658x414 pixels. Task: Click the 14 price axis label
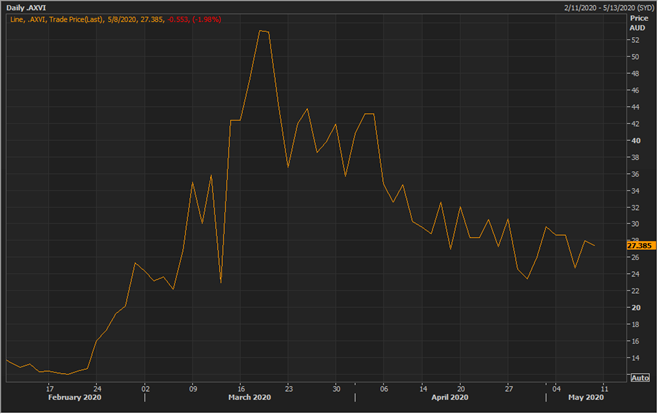tap(635, 358)
